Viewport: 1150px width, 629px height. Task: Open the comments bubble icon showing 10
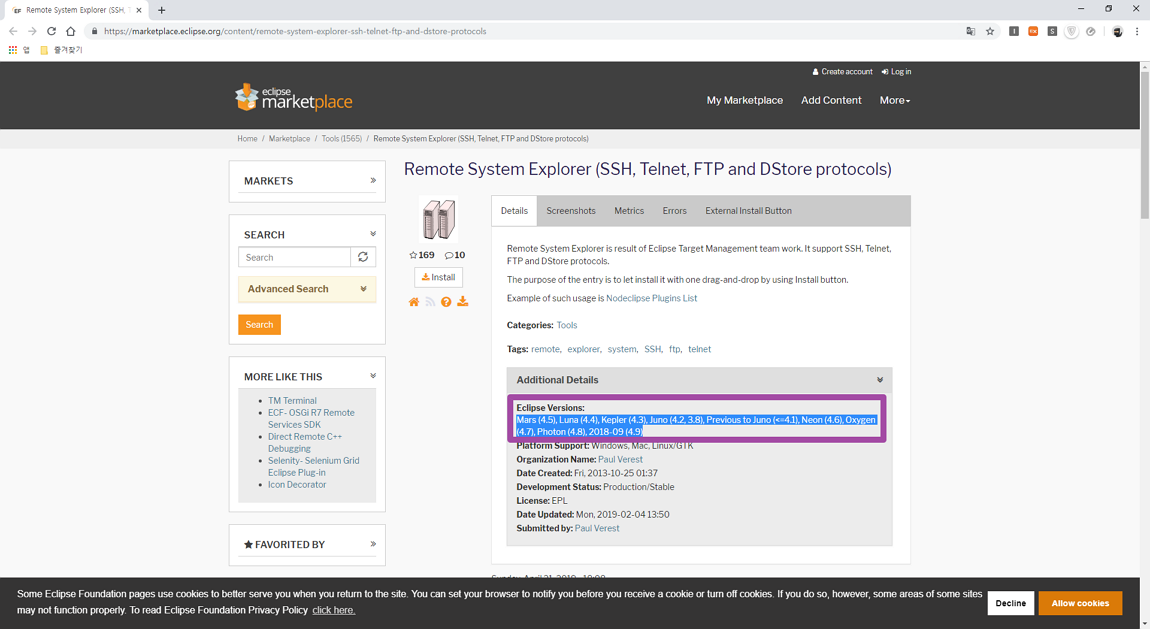(449, 255)
